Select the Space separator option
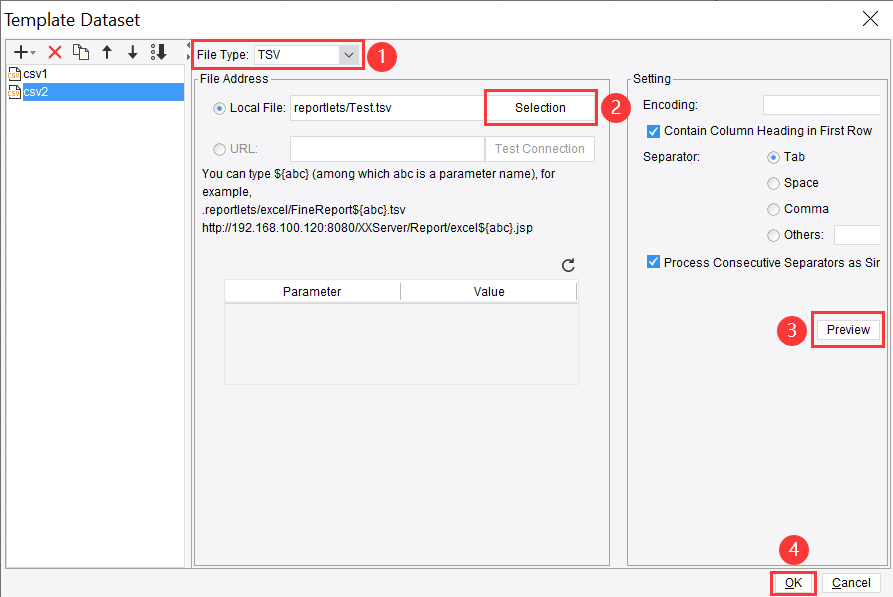This screenshot has height=597, width=893. pos(771,182)
